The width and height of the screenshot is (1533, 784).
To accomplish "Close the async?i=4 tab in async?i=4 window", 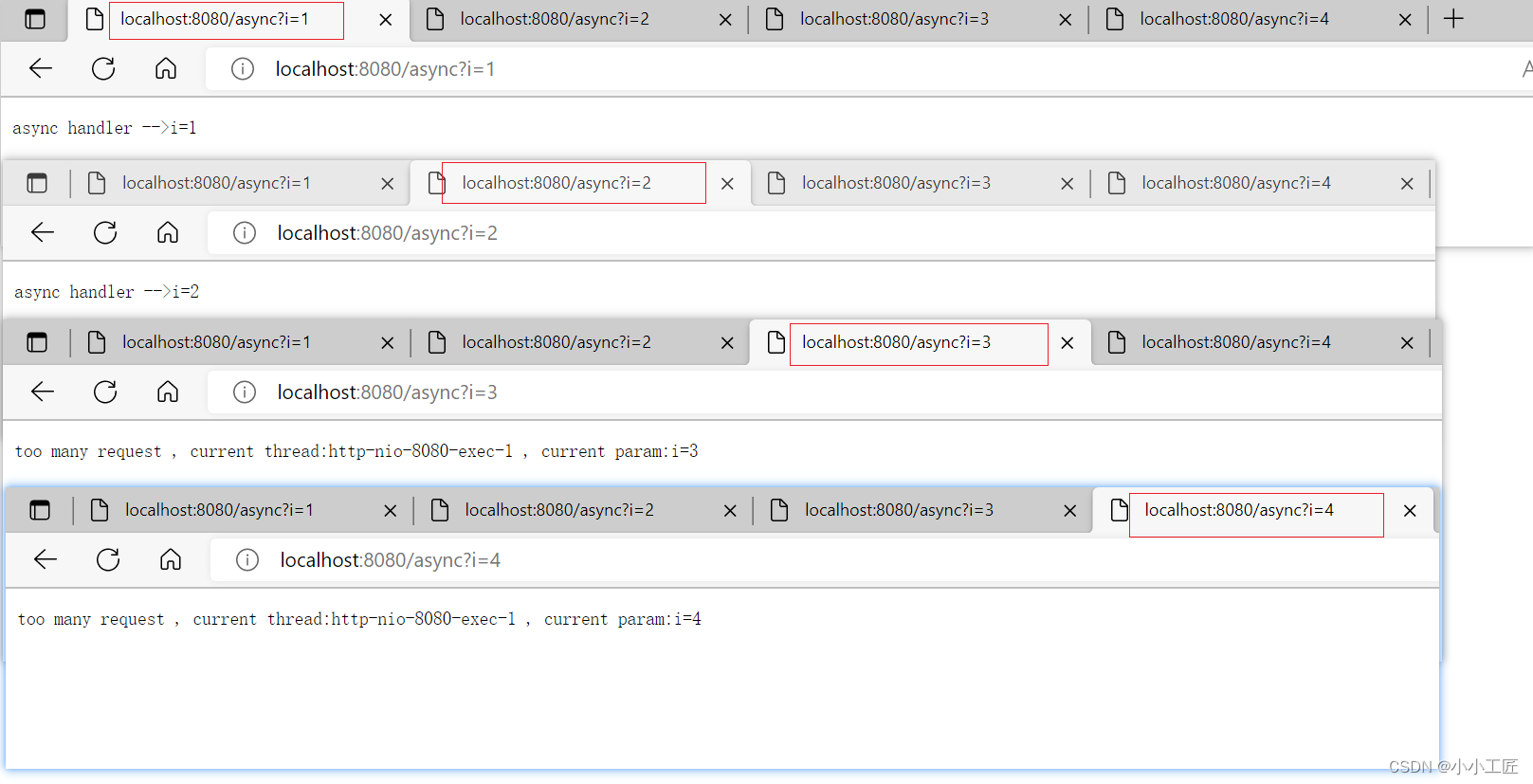I will click(x=1410, y=511).
